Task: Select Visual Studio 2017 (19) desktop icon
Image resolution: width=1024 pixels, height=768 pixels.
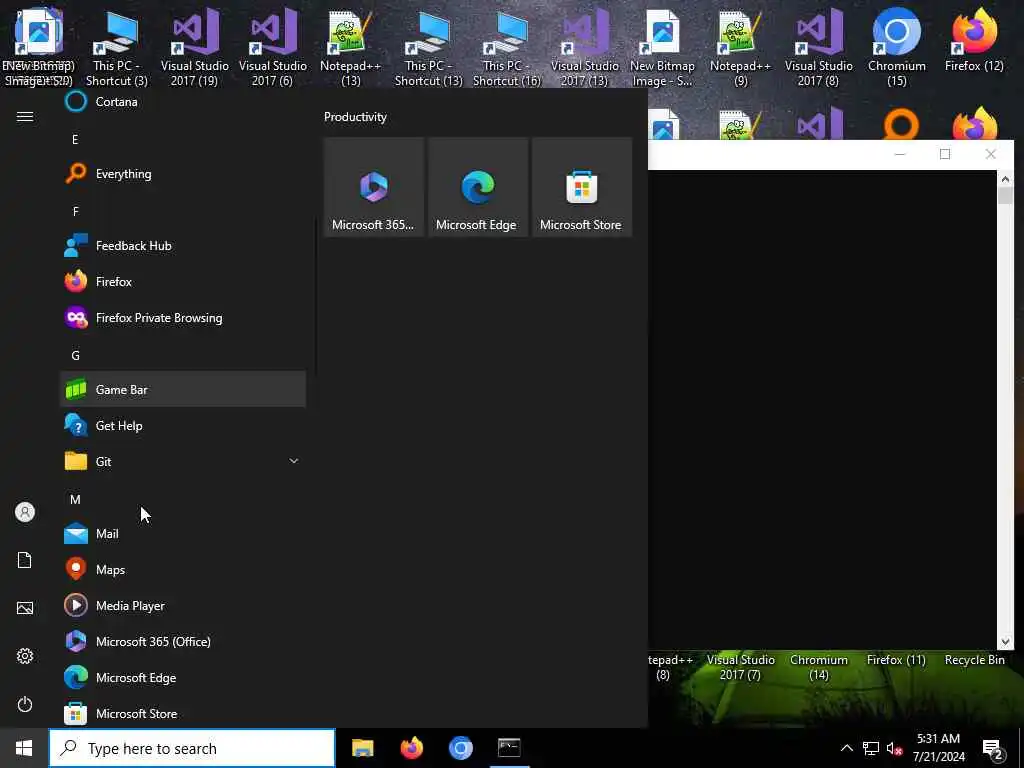Action: click(195, 47)
